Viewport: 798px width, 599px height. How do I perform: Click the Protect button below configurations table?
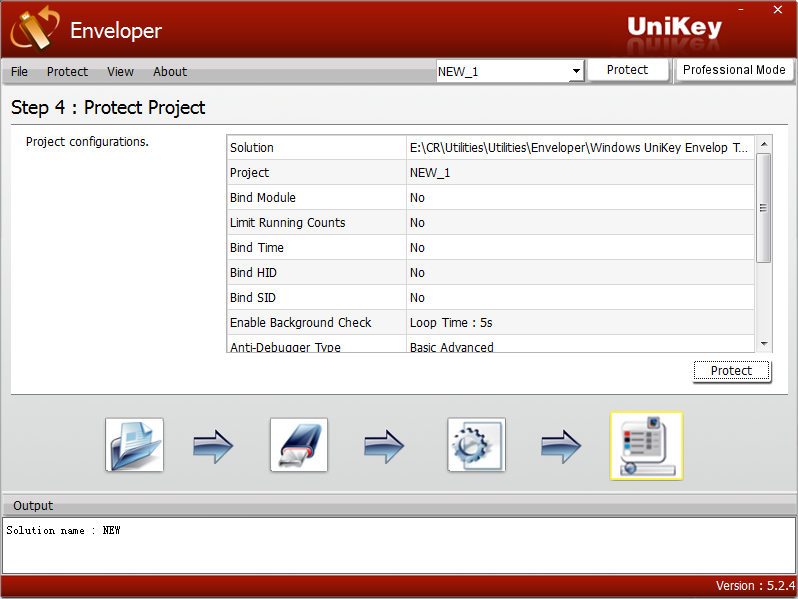tap(732, 371)
